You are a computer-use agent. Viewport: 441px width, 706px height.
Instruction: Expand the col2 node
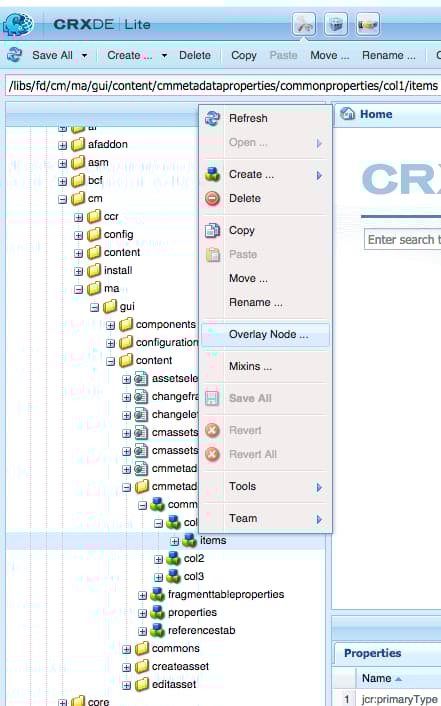[x=159, y=559]
